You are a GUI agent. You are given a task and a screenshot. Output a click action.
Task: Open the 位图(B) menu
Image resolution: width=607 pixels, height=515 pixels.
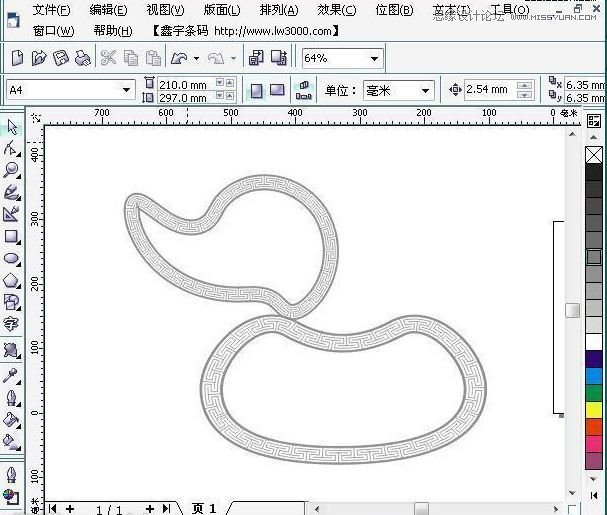click(394, 10)
